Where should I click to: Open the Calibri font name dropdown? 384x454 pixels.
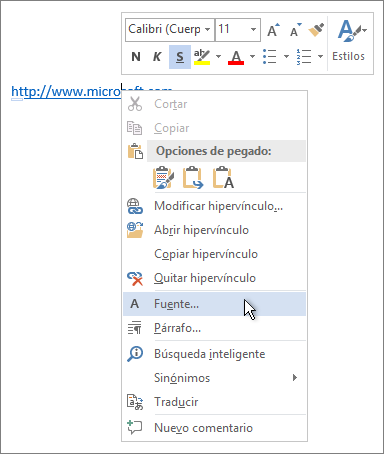coord(208,30)
